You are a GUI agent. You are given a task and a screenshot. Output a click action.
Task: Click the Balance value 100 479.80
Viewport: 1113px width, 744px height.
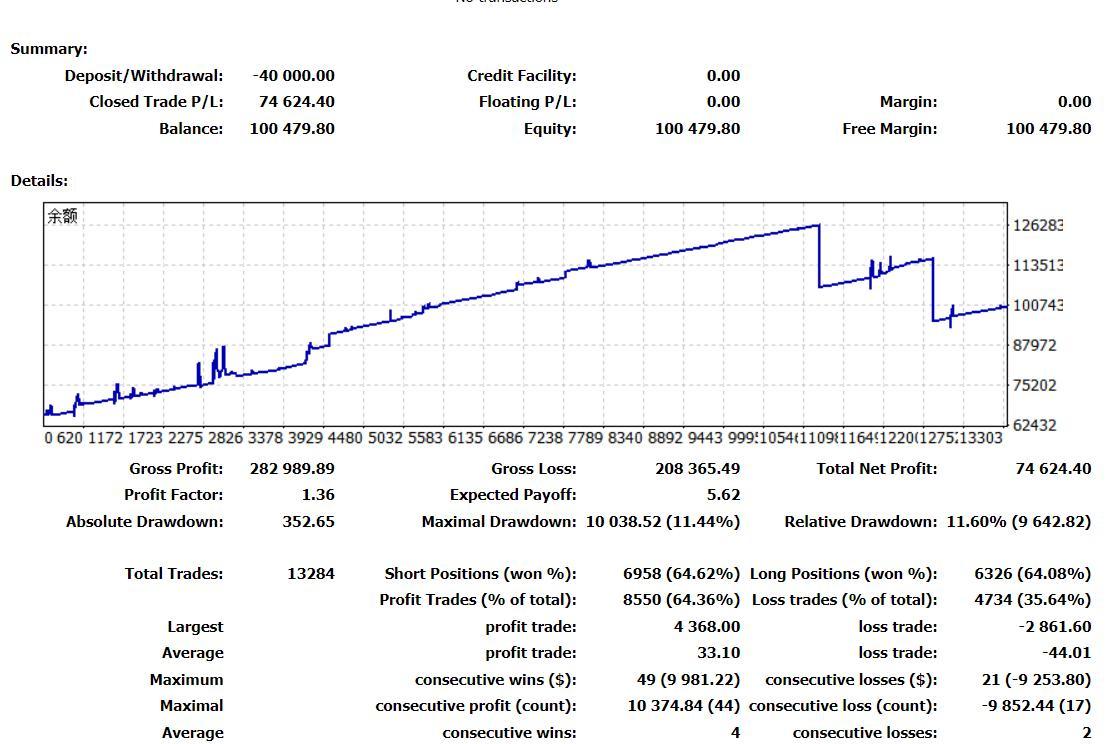coord(292,129)
